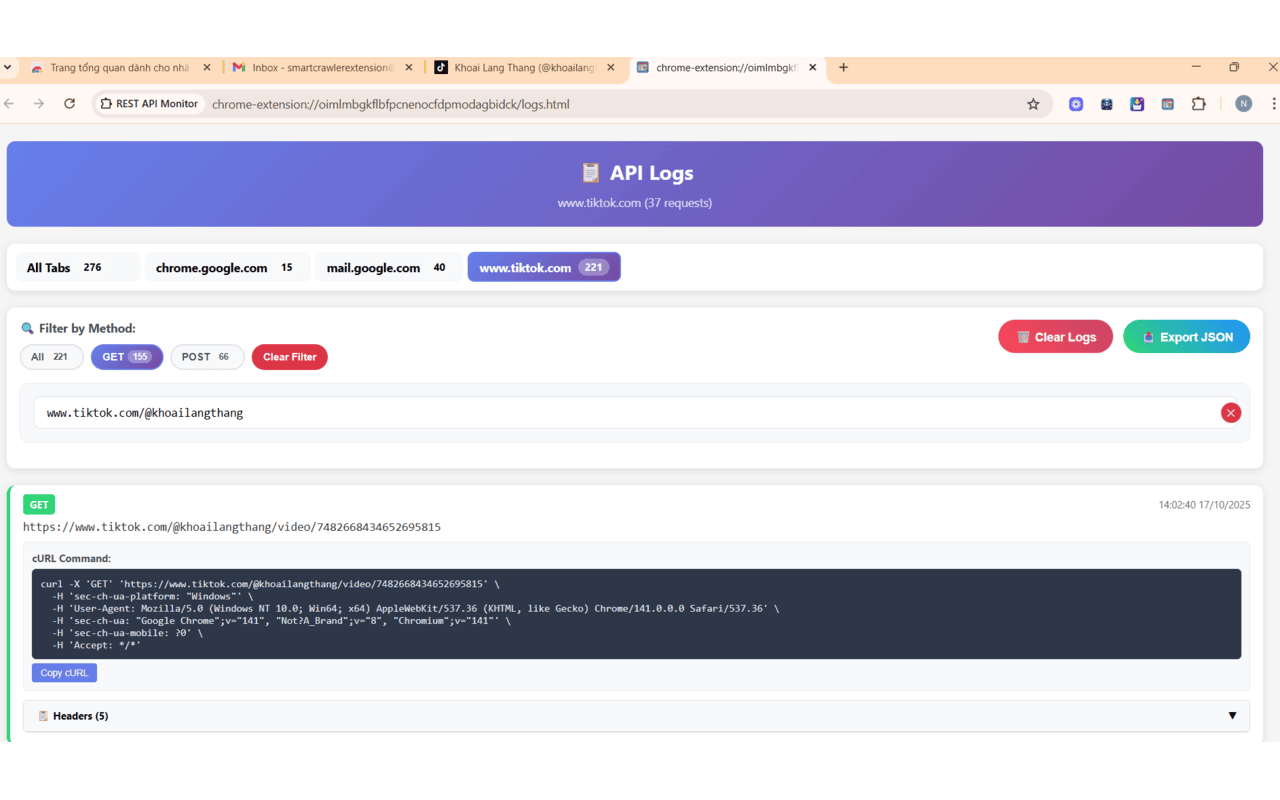The image size is (1280, 800).
Task: Toggle the POST method filter
Action: click(207, 357)
